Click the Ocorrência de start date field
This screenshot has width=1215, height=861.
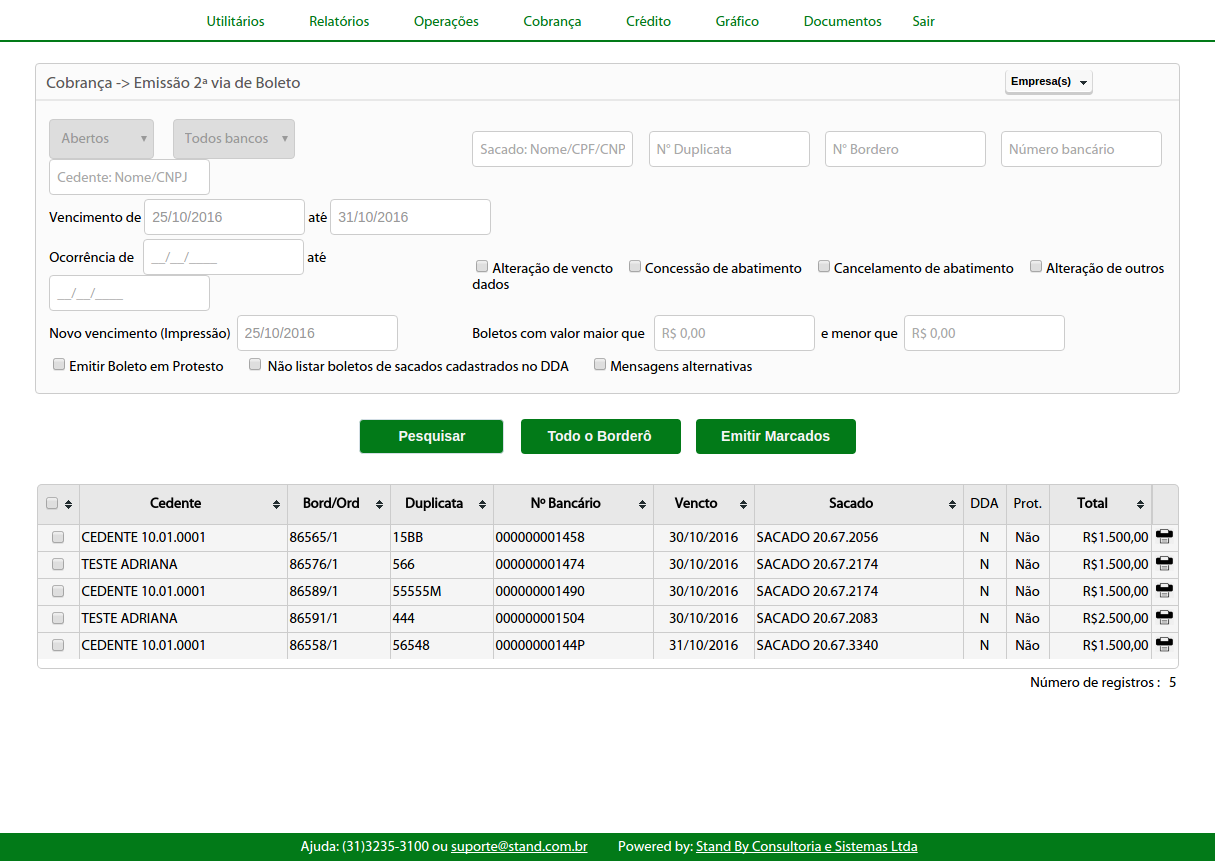[x=223, y=257]
